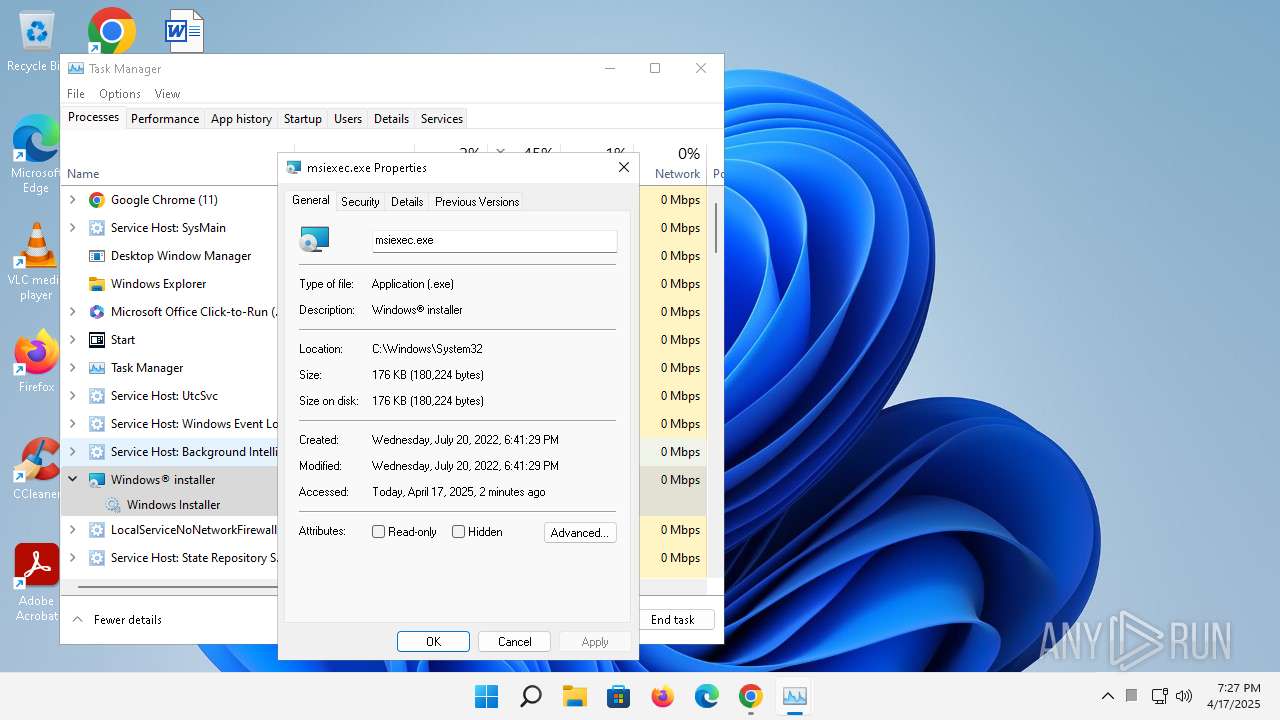
Task: Open the File menu in Task Manager
Action: coord(76,94)
